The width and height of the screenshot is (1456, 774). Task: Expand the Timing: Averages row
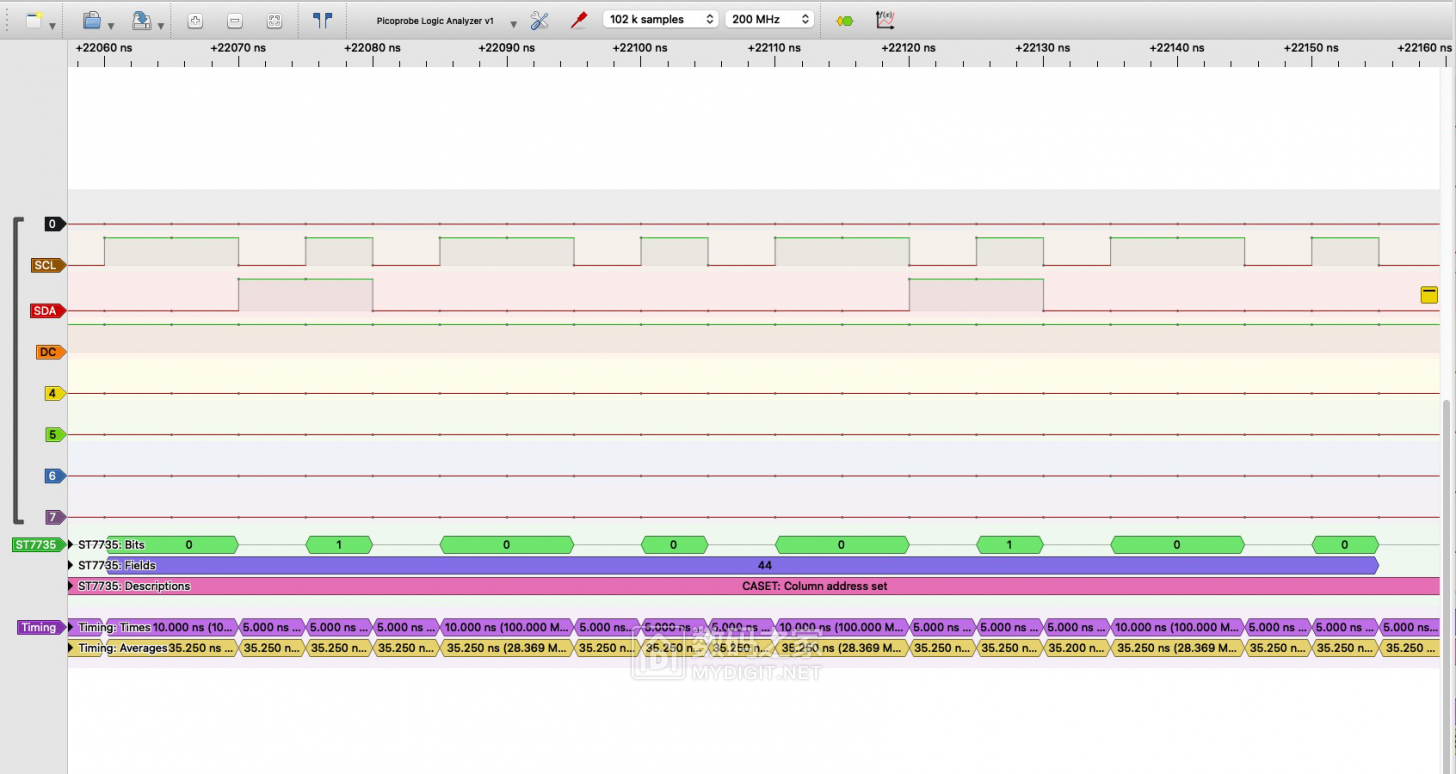tap(71, 648)
